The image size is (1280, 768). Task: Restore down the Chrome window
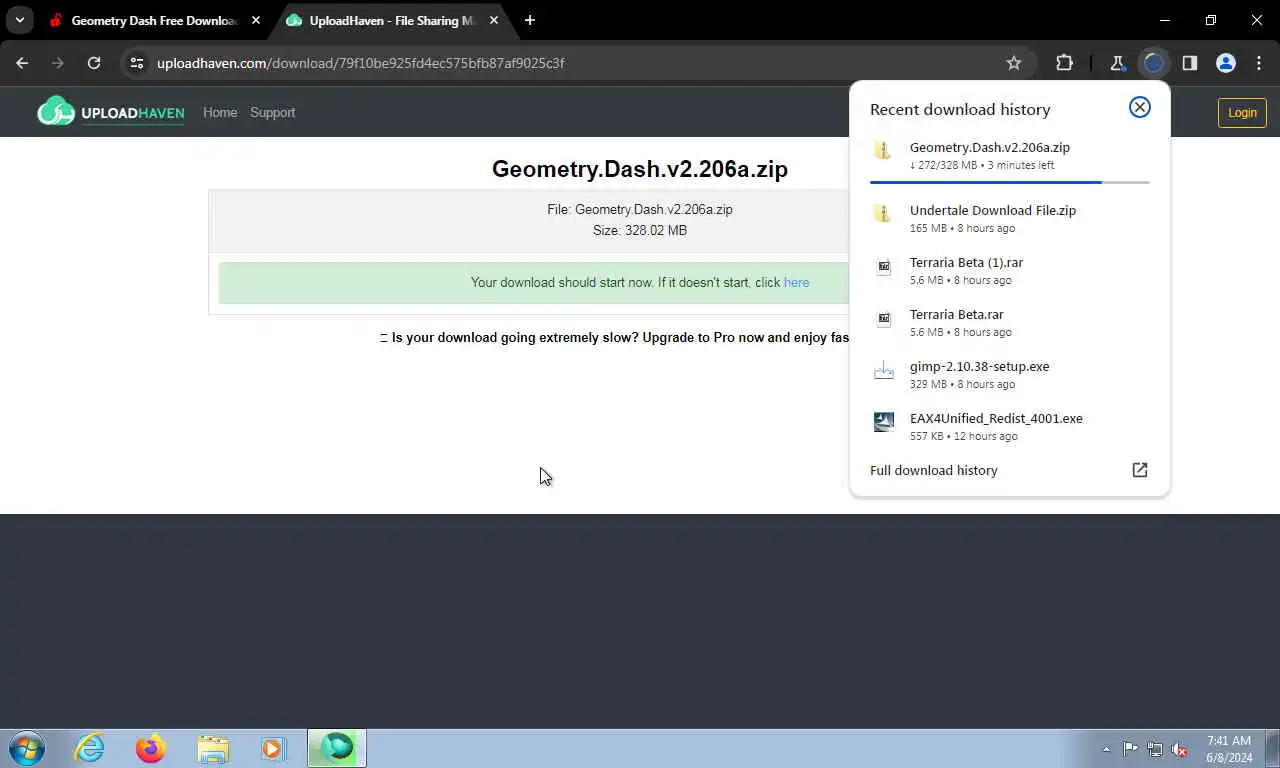point(1211,20)
